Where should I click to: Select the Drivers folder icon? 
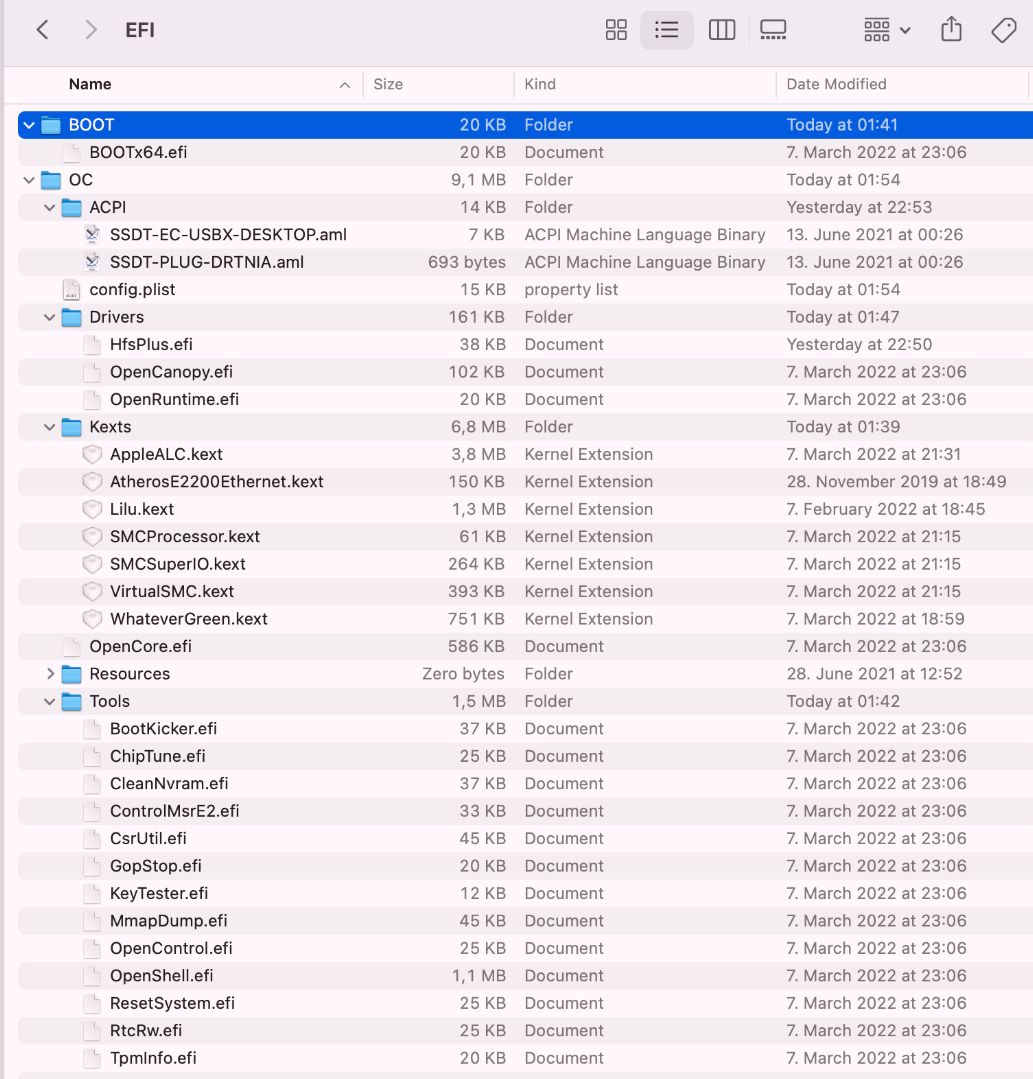point(72,317)
